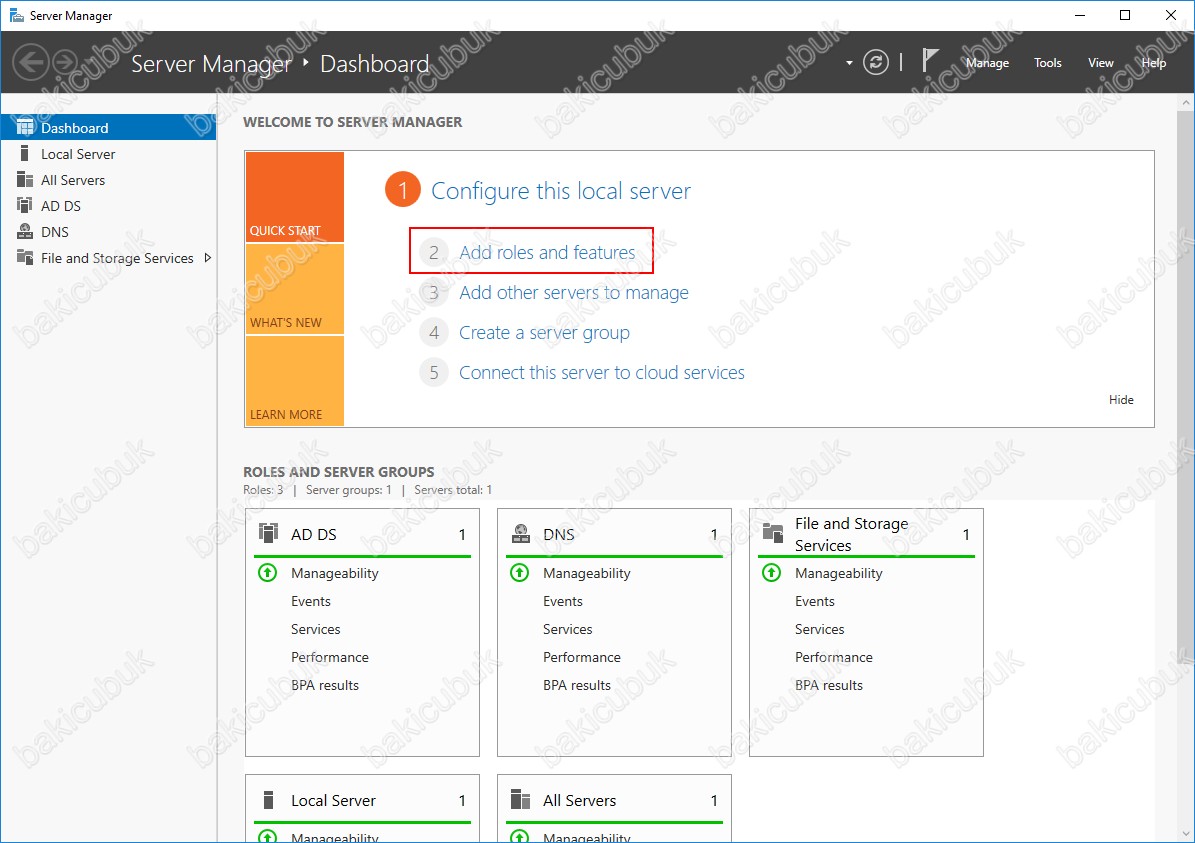This screenshot has width=1195, height=843.
Task: Click File and Storage Services sidebar icon
Action: [x=24, y=258]
